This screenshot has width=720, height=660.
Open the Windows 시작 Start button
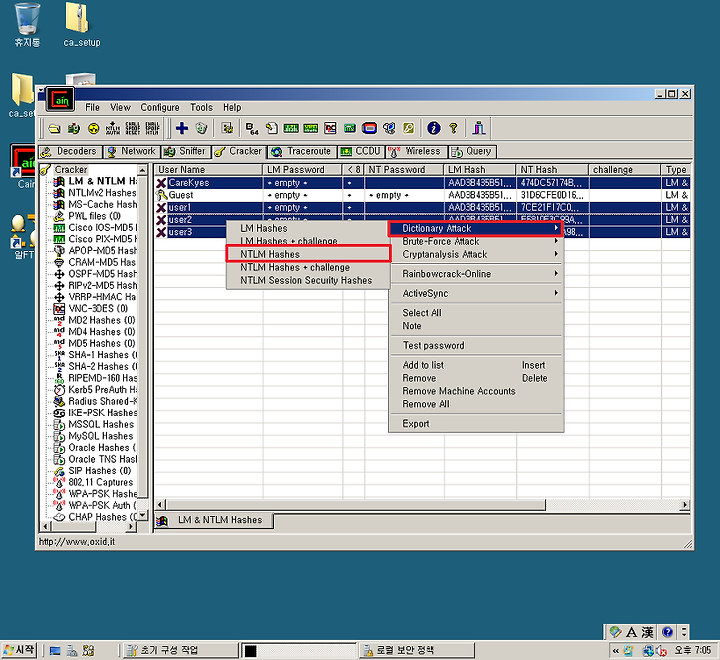(19, 650)
